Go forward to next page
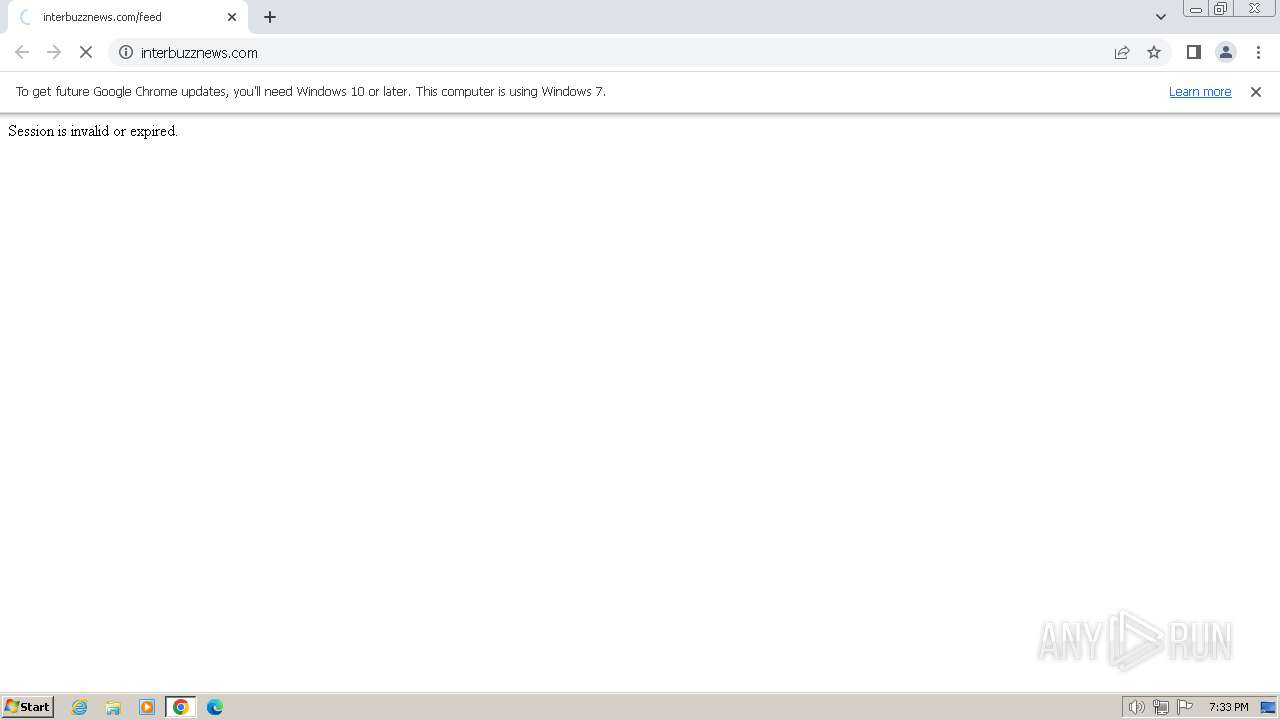 pyautogui.click(x=54, y=52)
